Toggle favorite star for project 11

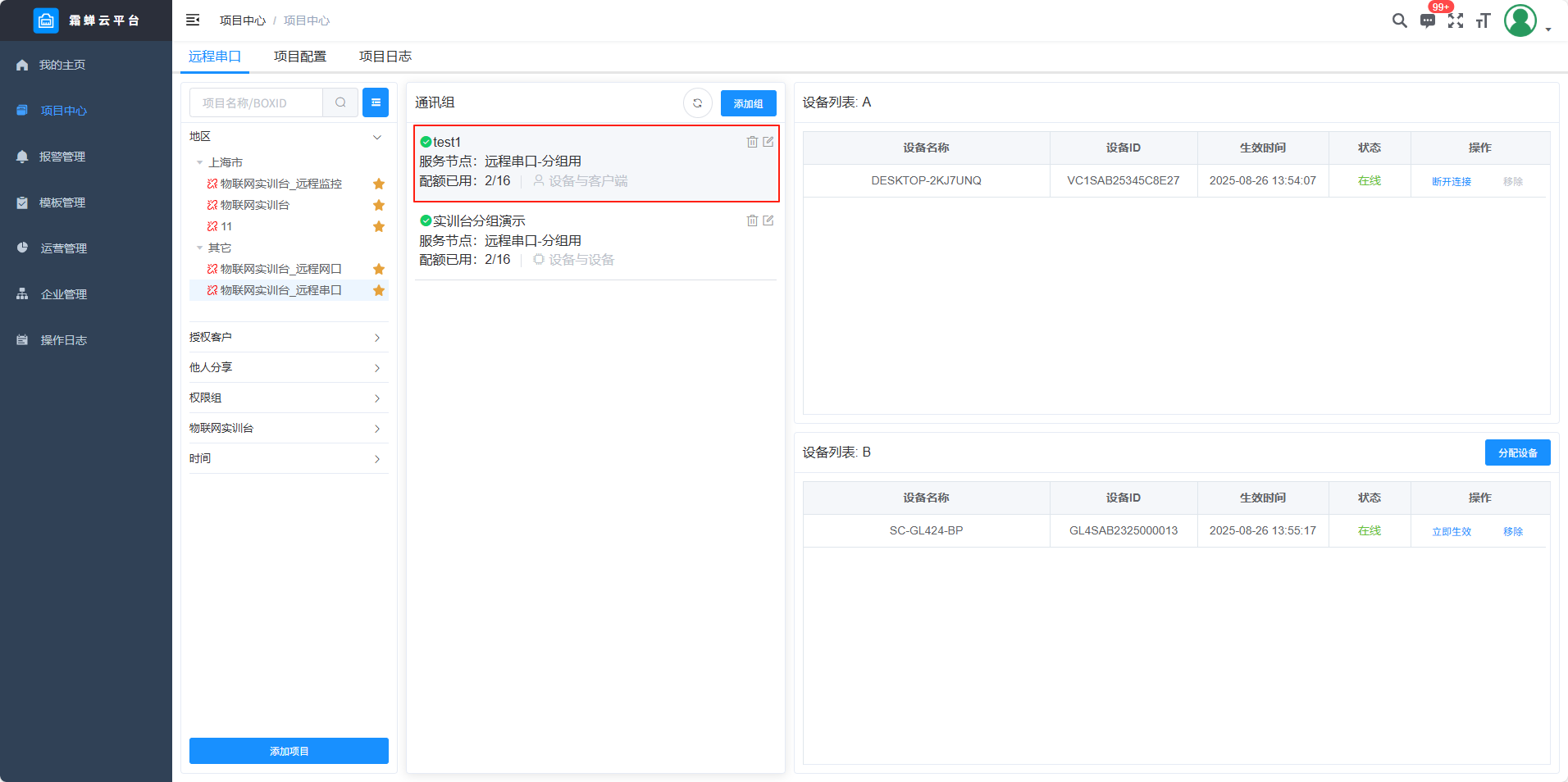click(x=379, y=226)
